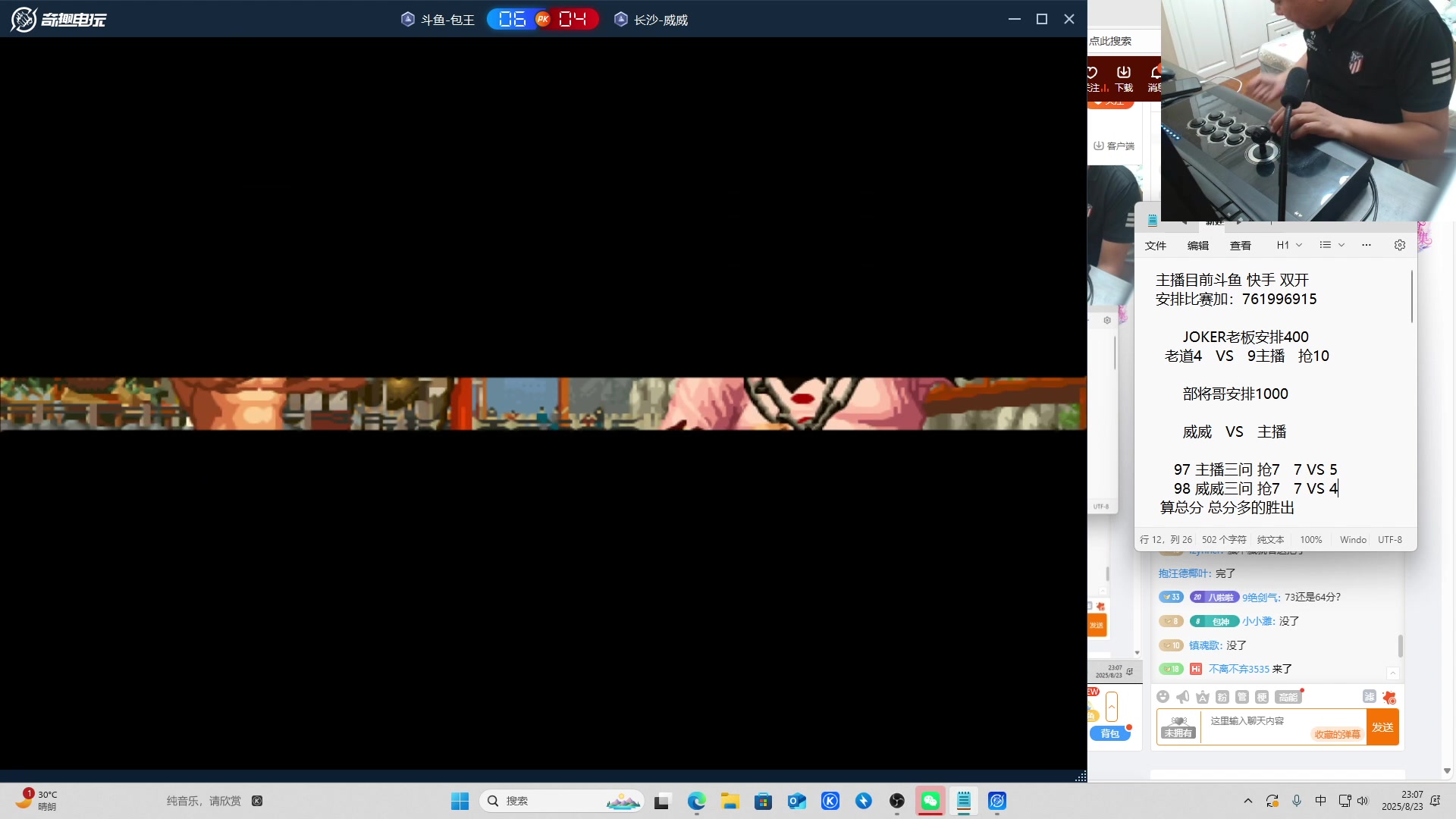1456x819 pixels.
Task: Open OBS Studio from taskbar
Action: 897,801
